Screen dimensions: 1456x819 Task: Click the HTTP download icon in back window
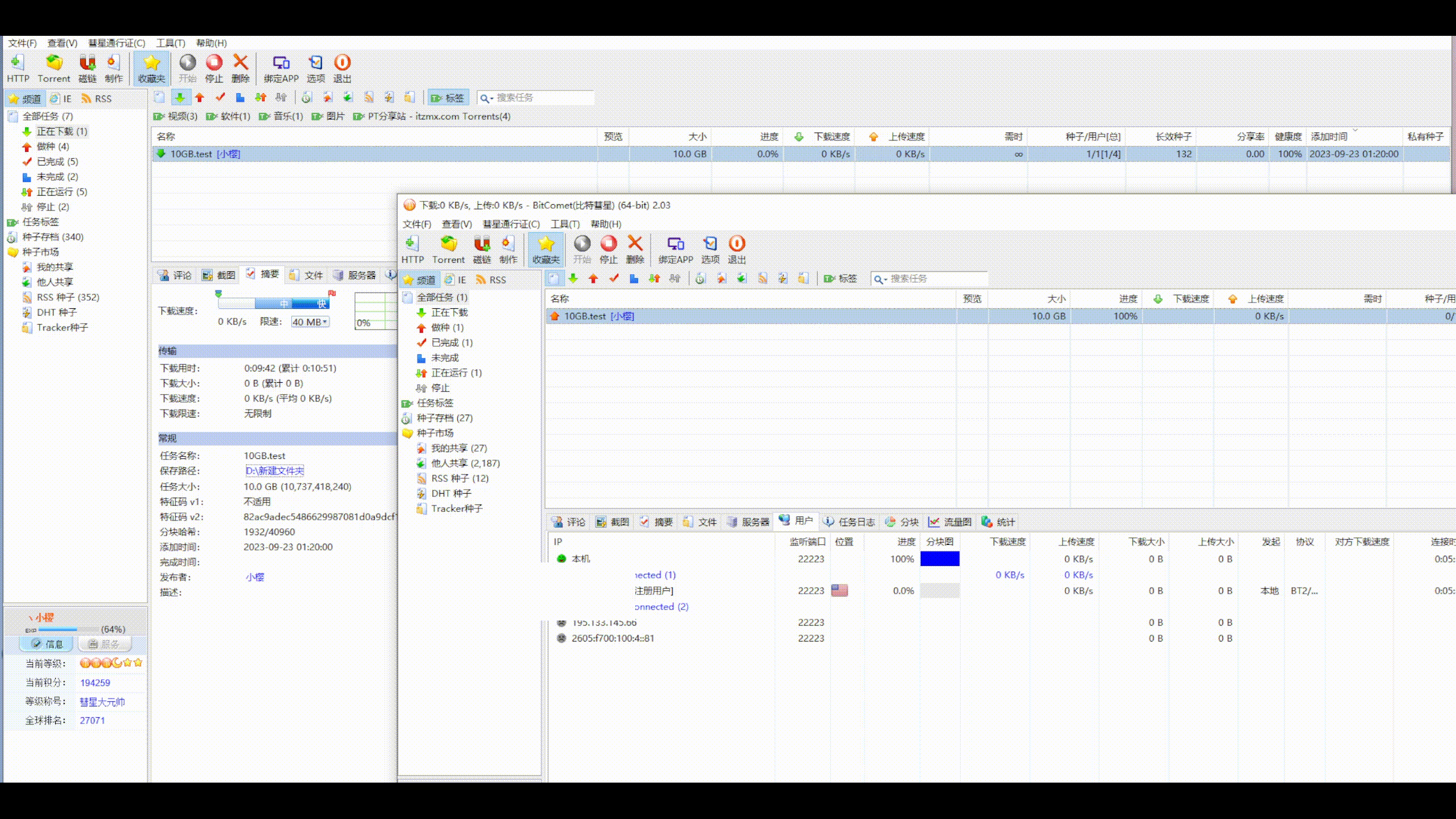[18, 68]
